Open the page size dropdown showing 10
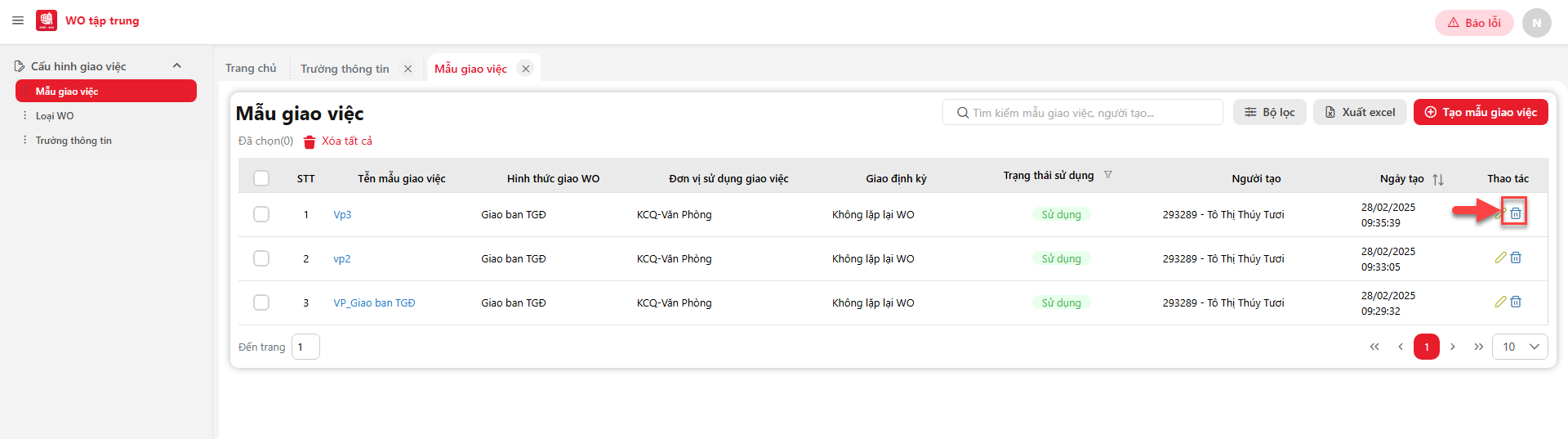 coord(1520,347)
